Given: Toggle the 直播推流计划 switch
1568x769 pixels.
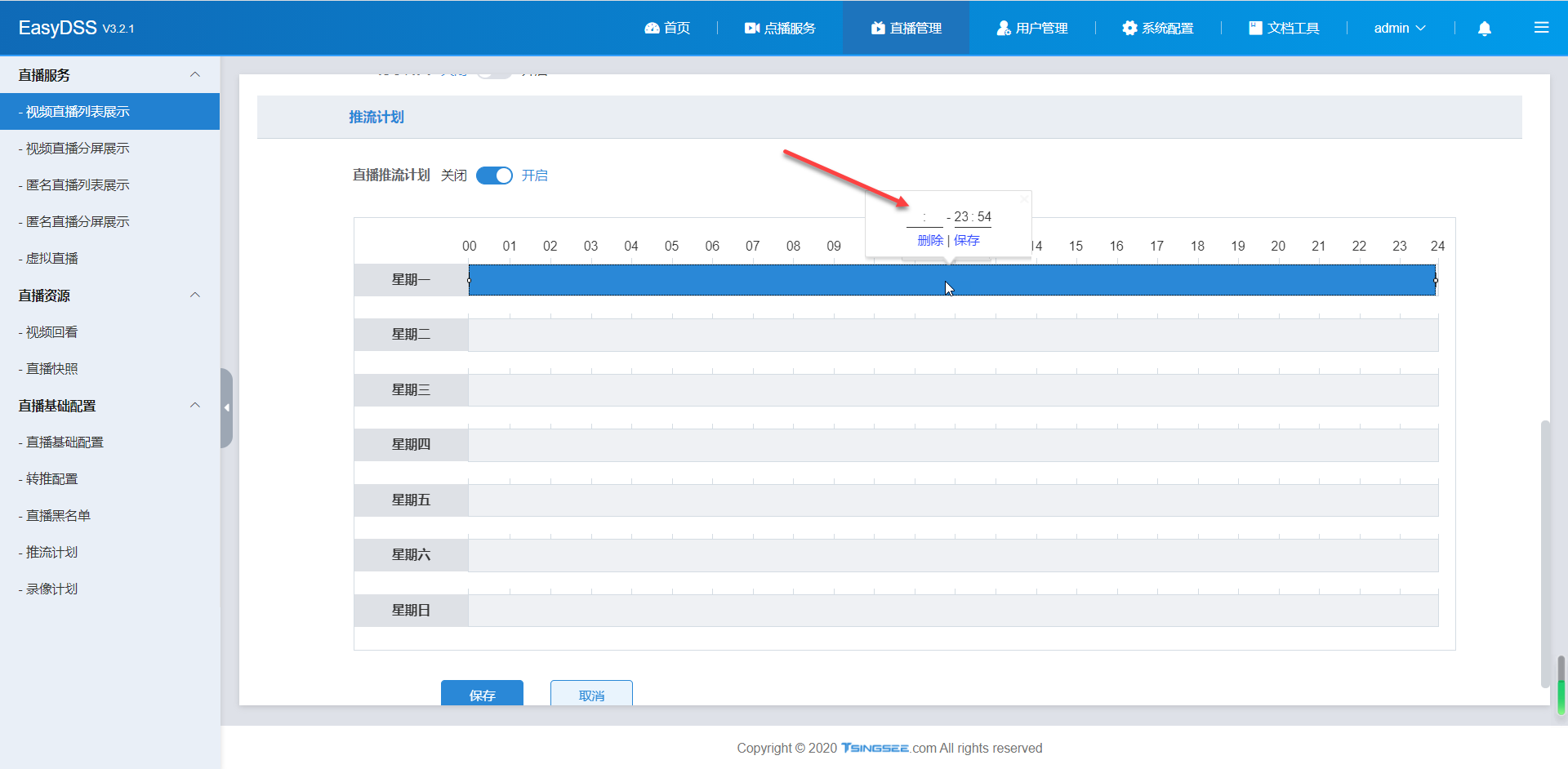Looking at the screenshot, I should pos(494,176).
